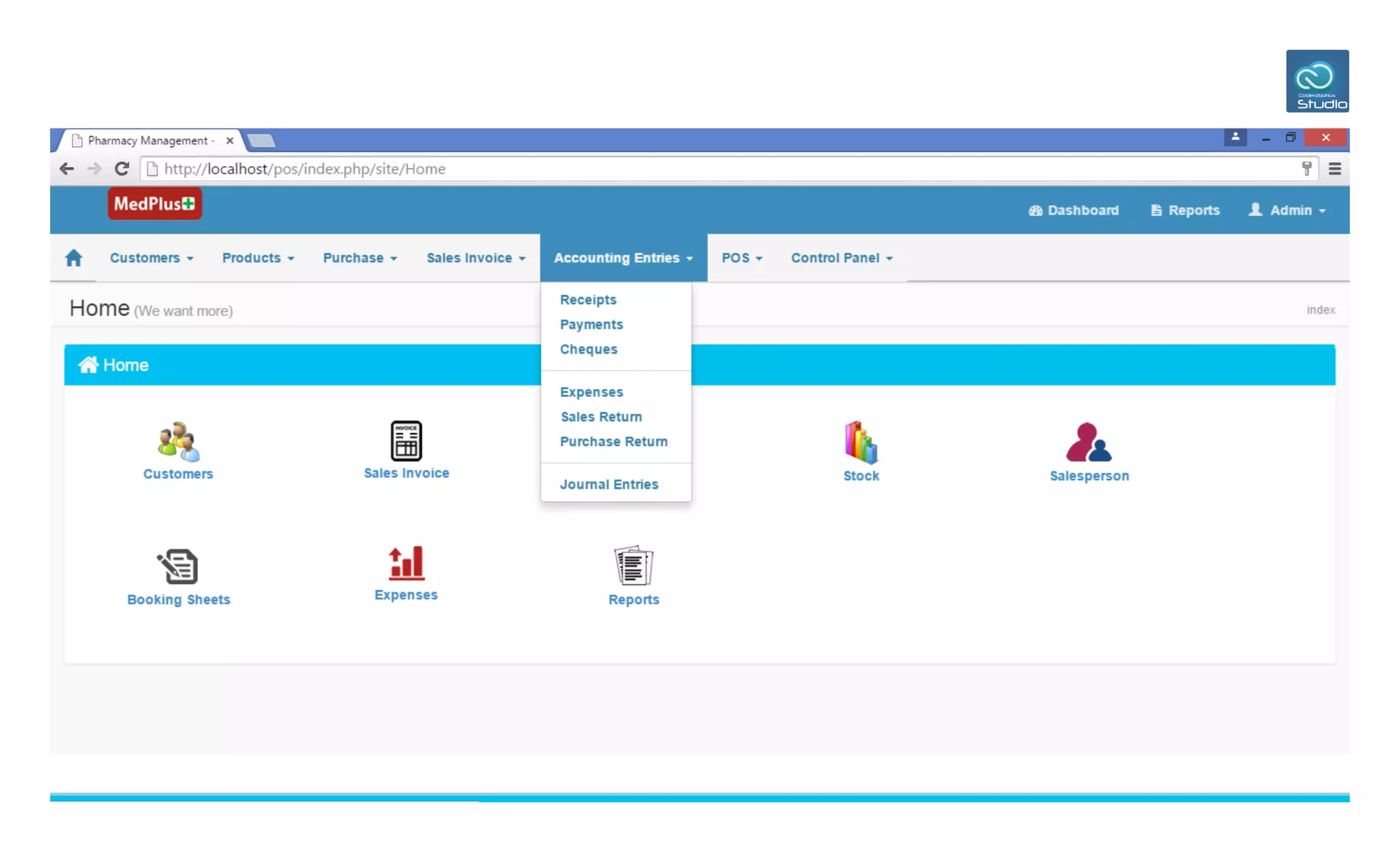Open the Salesperson icon

tap(1089, 442)
